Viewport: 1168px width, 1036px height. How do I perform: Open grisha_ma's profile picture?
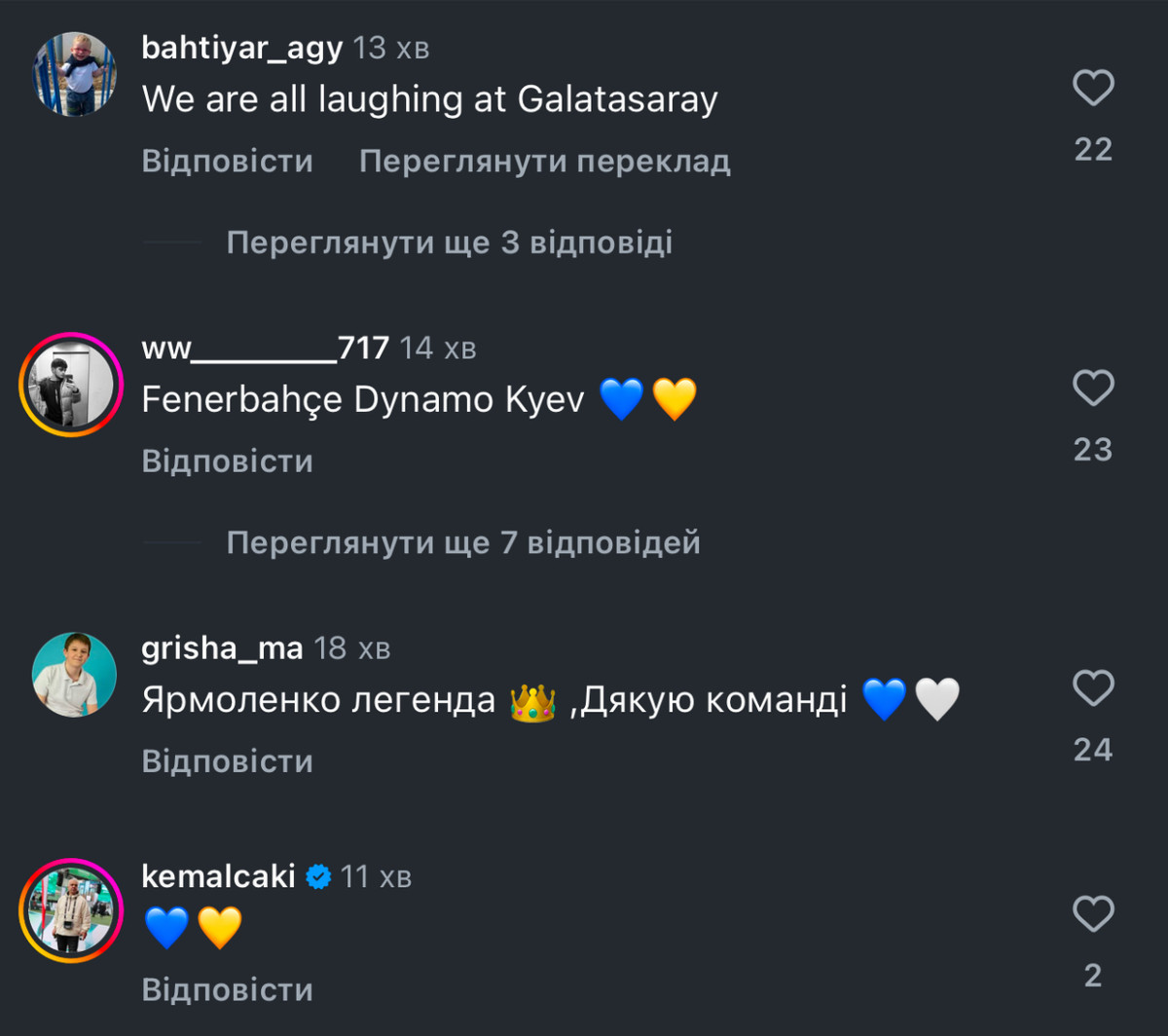coord(75,675)
